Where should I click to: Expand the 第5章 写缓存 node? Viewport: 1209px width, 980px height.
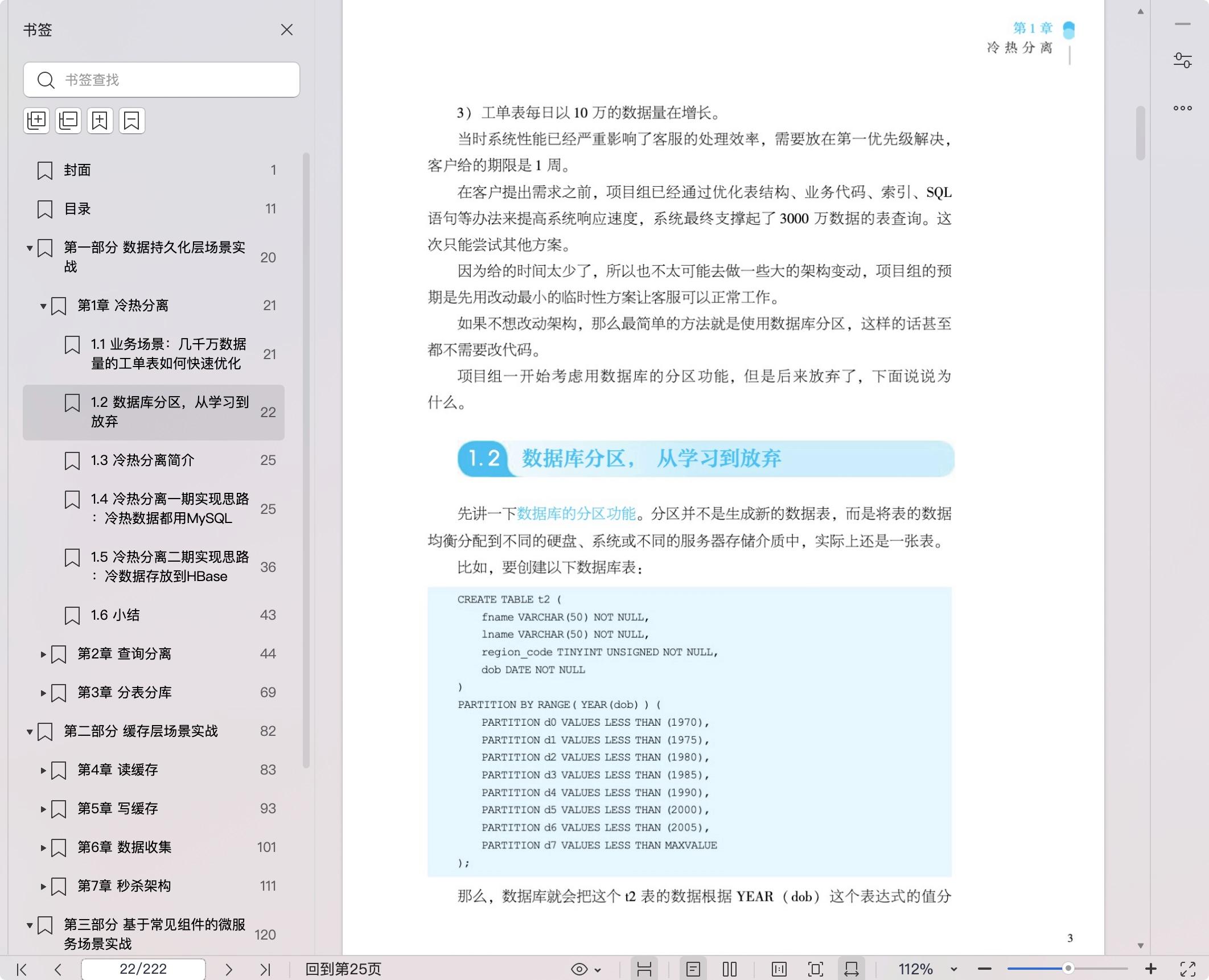click(43, 809)
